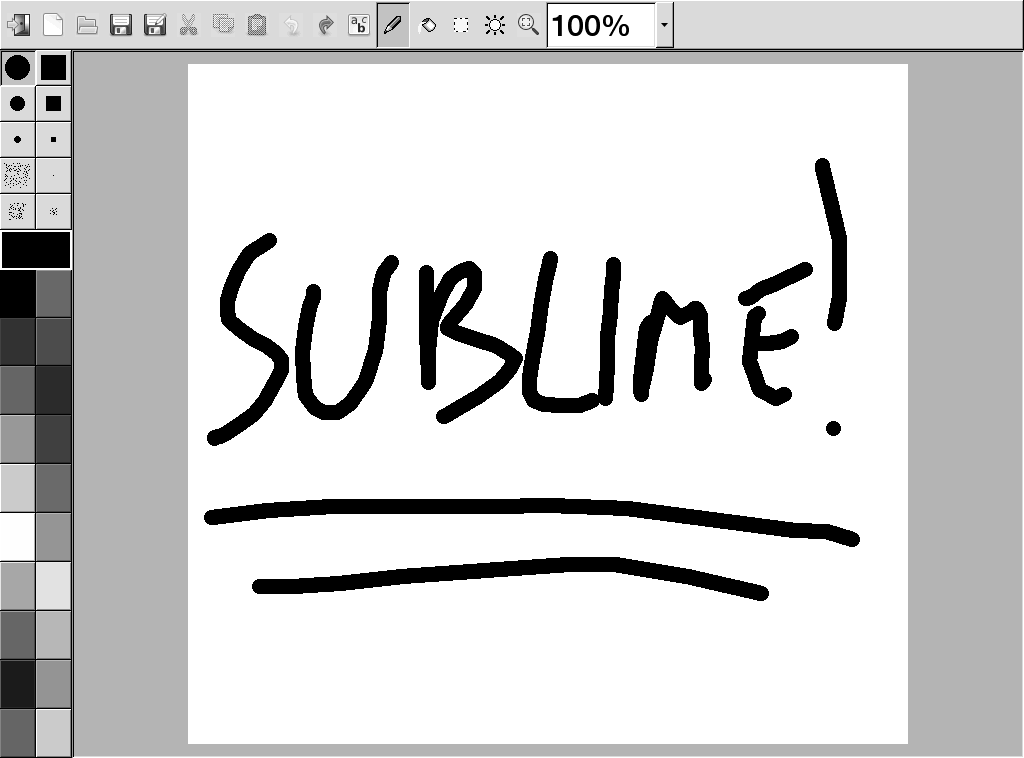Click the wide black current-color box

(x=36, y=249)
